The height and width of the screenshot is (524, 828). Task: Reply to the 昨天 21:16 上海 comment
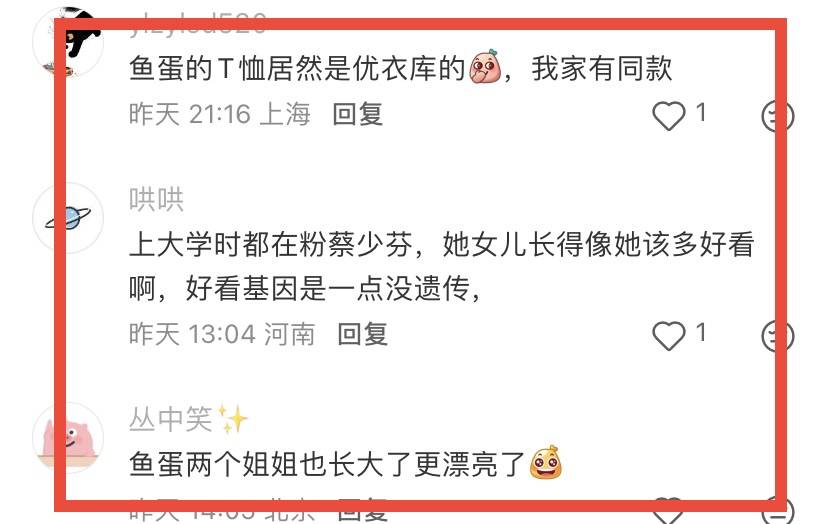click(357, 114)
